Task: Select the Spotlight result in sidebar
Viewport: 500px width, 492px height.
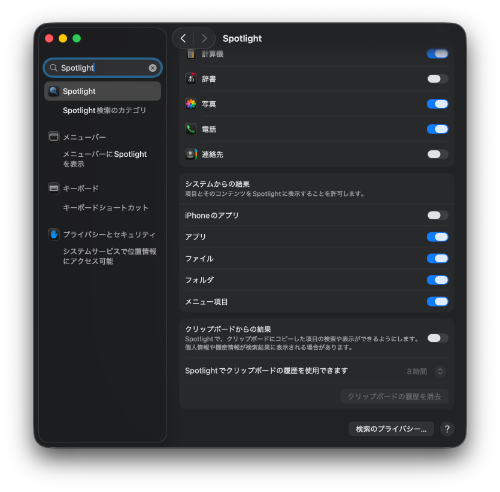Action: [103, 91]
